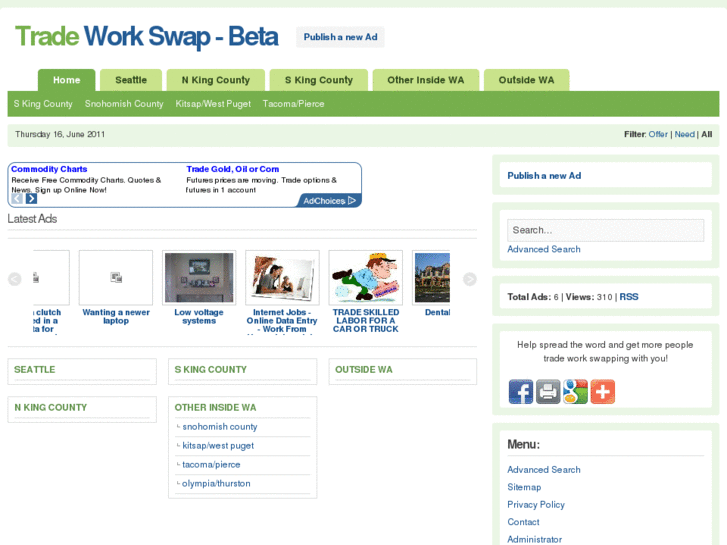Open the Other Inside WA tab

(426, 80)
